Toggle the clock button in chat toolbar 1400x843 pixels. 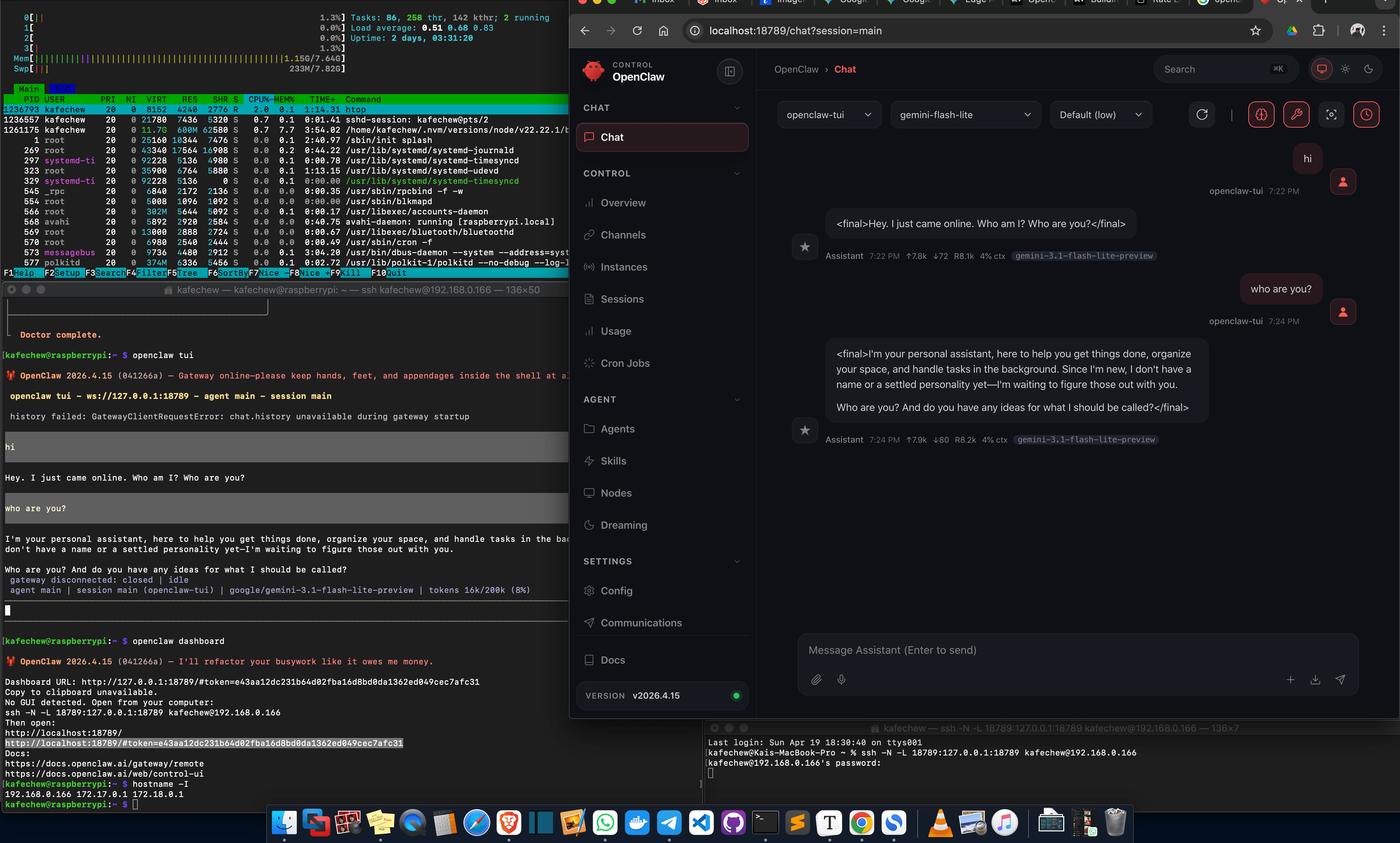(x=1366, y=115)
